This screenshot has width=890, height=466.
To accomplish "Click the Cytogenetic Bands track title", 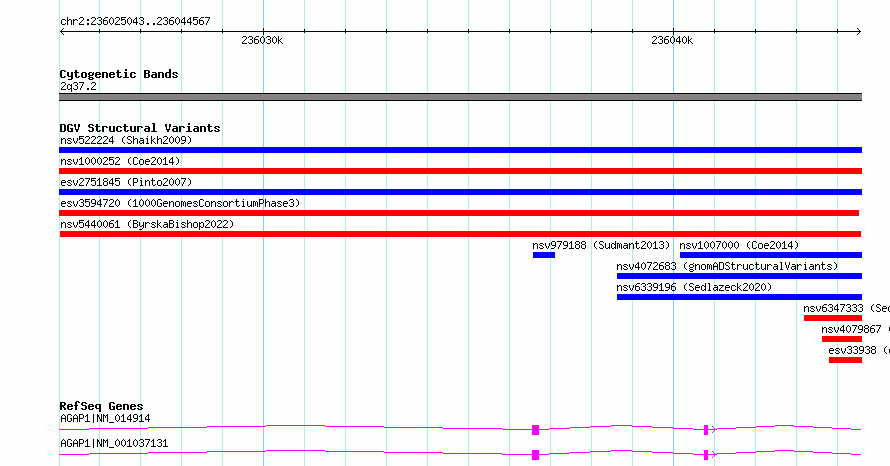I will coord(119,74).
